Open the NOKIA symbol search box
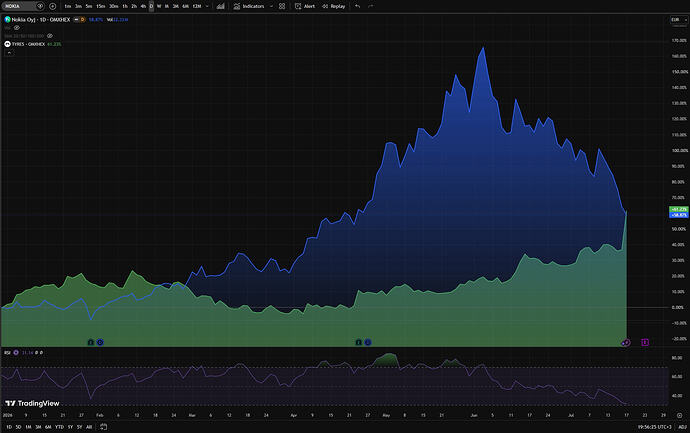690x433 pixels. pyautogui.click(x=18, y=6)
